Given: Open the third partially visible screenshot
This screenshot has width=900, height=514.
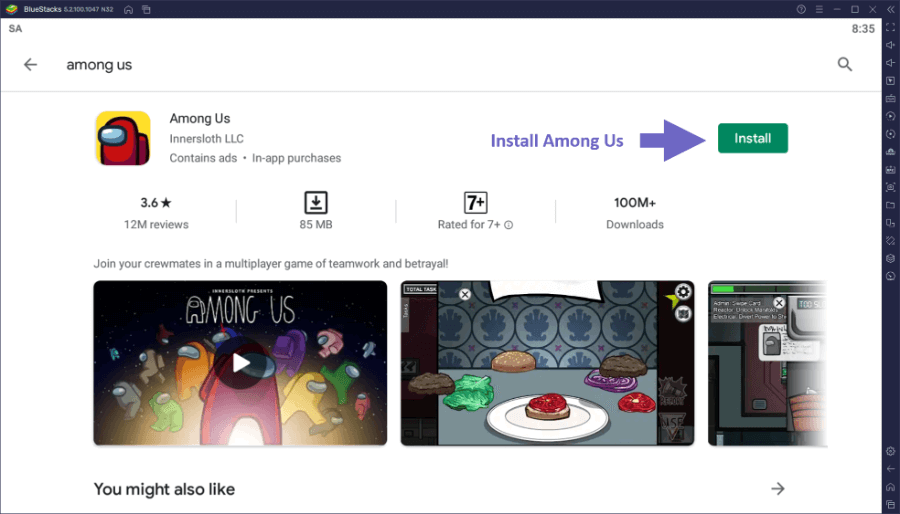Looking at the screenshot, I should [x=767, y=363].
